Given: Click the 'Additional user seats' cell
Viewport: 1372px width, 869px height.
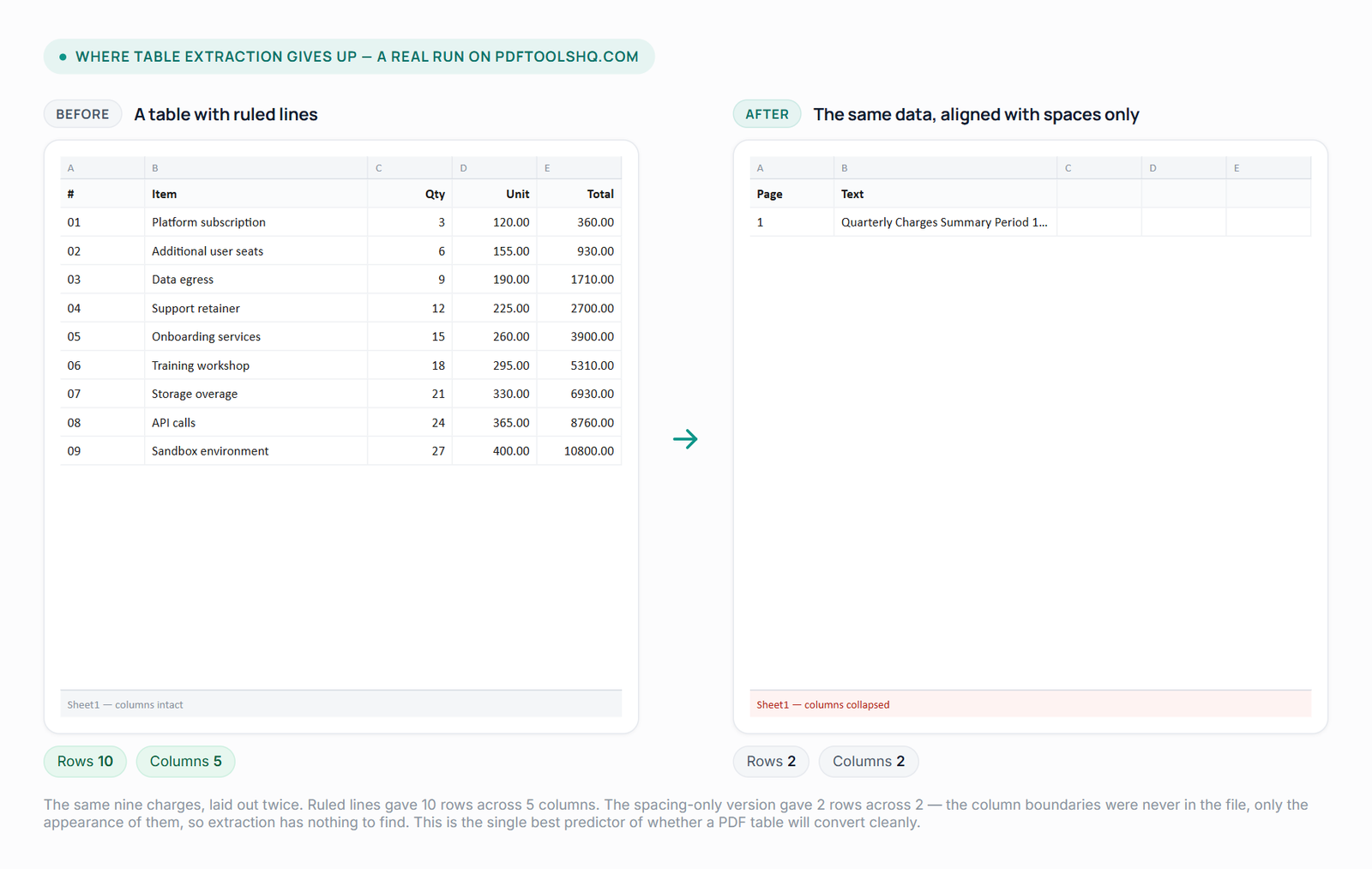Looking at the screenshot, I should [x=256, y=251].
